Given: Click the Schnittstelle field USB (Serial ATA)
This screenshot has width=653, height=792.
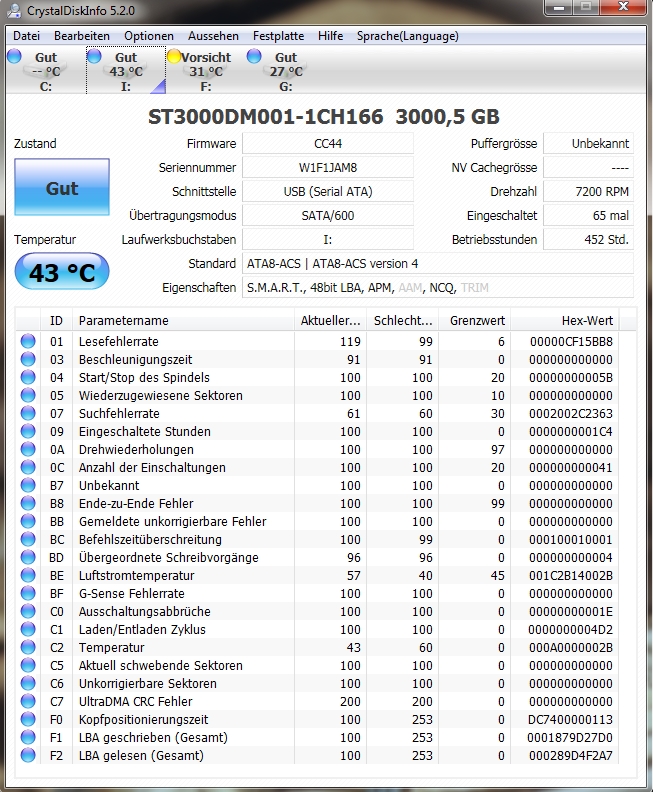Looking at the screenshot, I should (x=328, y=191).
